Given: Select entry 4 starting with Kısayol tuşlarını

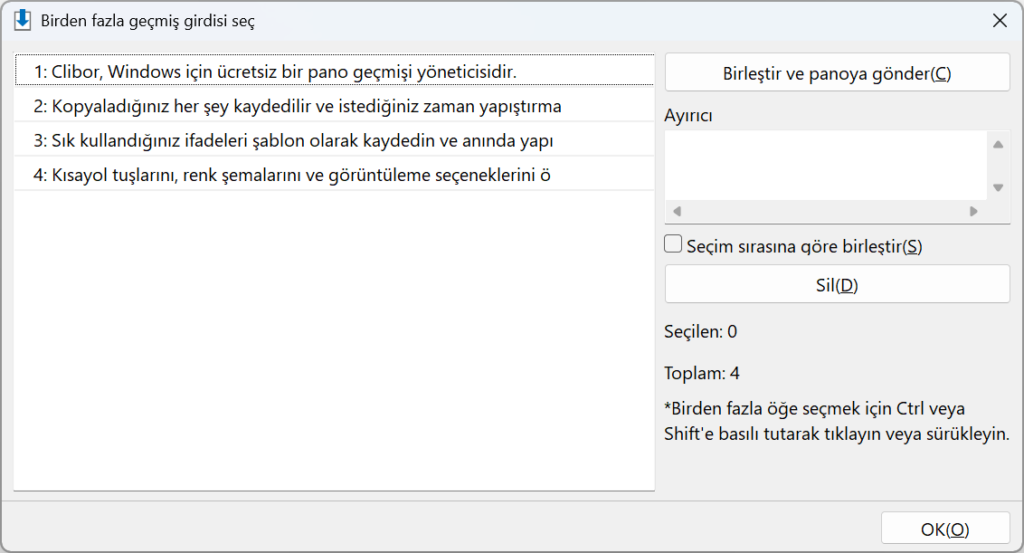Looking at the screenshot, I should click(x=334, y=175).
